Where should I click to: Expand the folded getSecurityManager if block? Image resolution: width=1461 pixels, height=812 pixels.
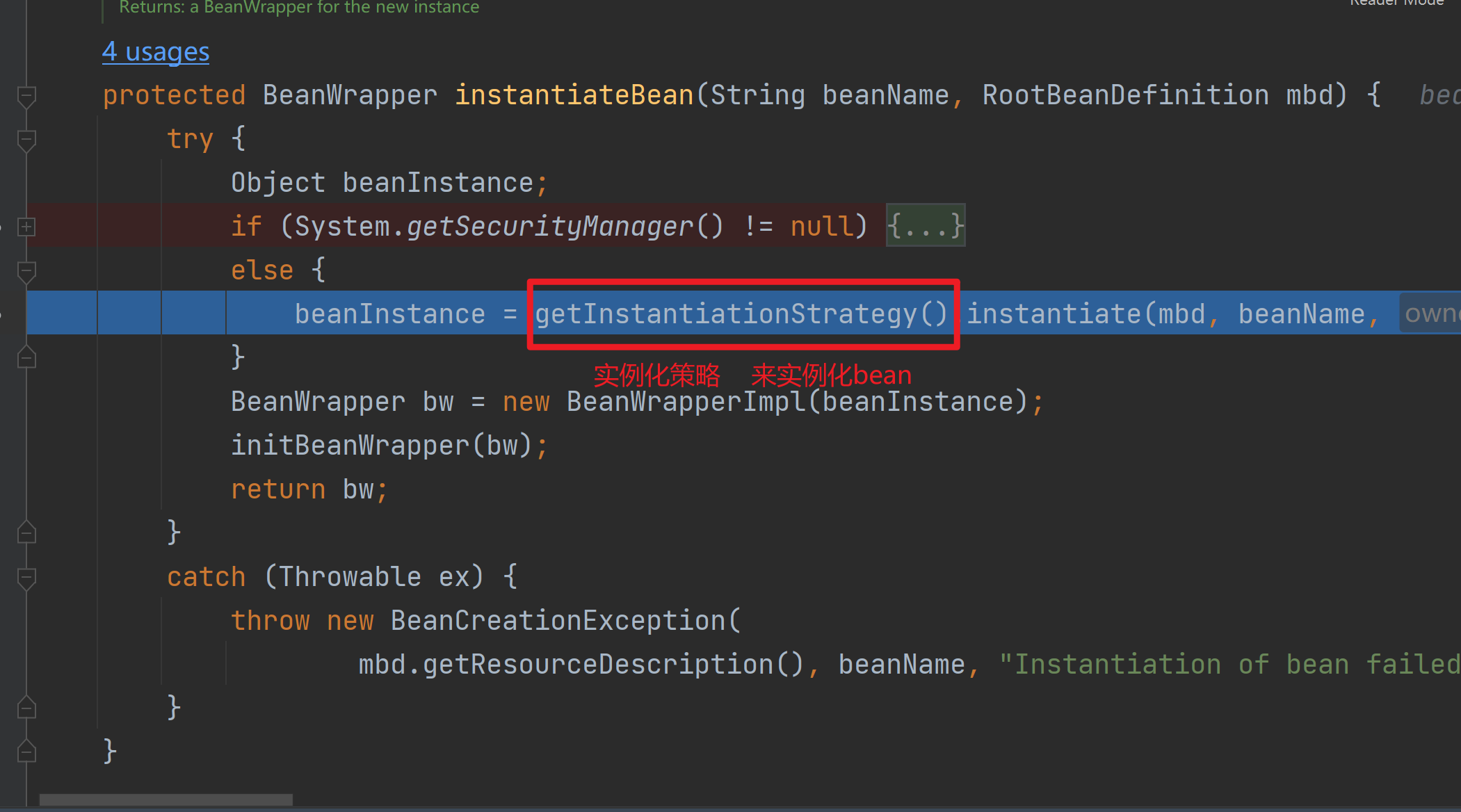click(26, 227)
